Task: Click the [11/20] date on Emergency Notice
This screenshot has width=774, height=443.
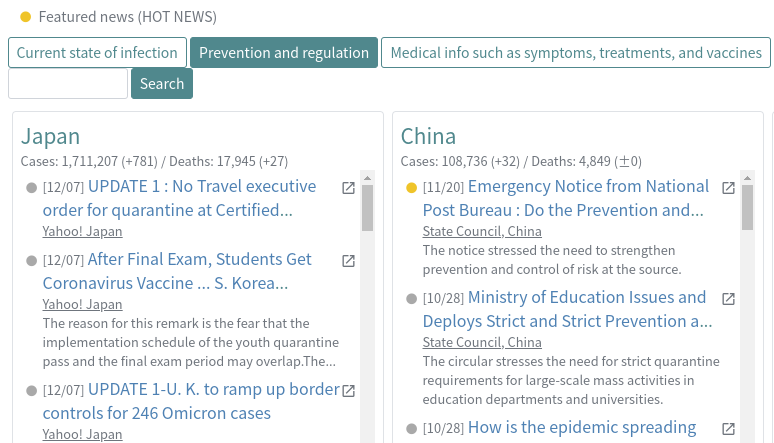Action: 443,188
